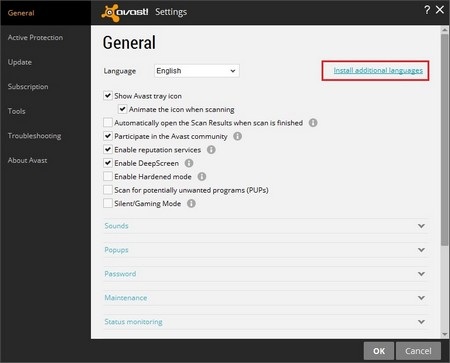Uncheck Show Avast tray icon
This screenshot has width=450, height=363.
pos(108,96)
